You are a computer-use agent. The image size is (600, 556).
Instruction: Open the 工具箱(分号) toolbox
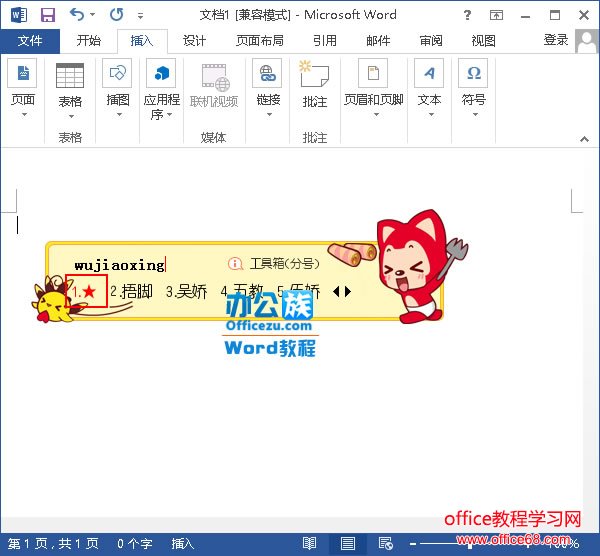pyautogui.click(x=274, y=263)
